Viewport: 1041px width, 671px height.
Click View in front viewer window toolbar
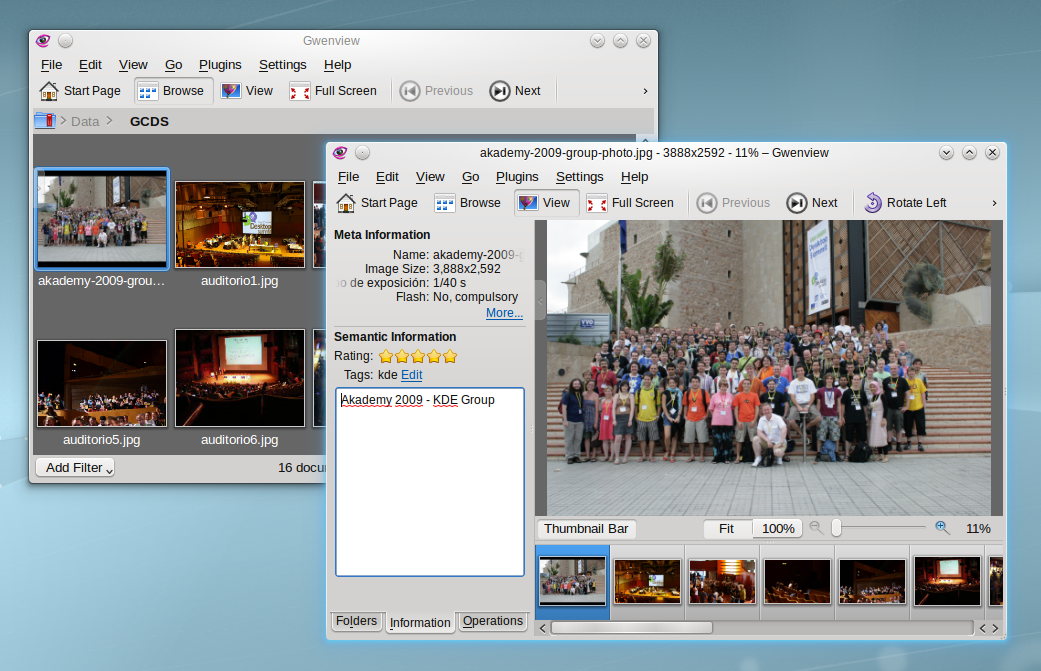coord(546,203)
